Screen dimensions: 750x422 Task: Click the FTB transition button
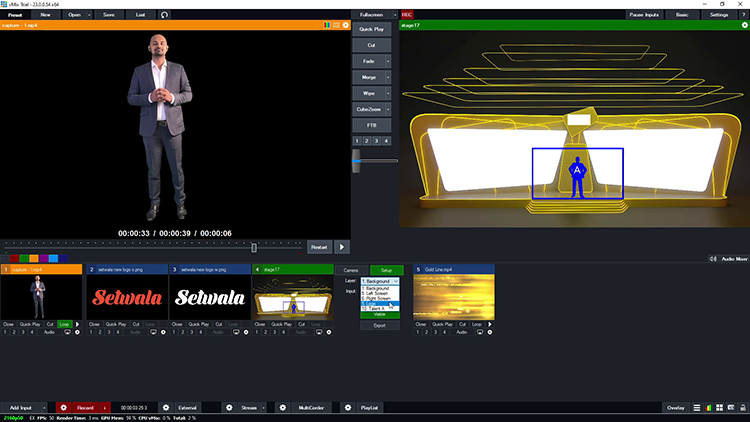tap(370, 124)
